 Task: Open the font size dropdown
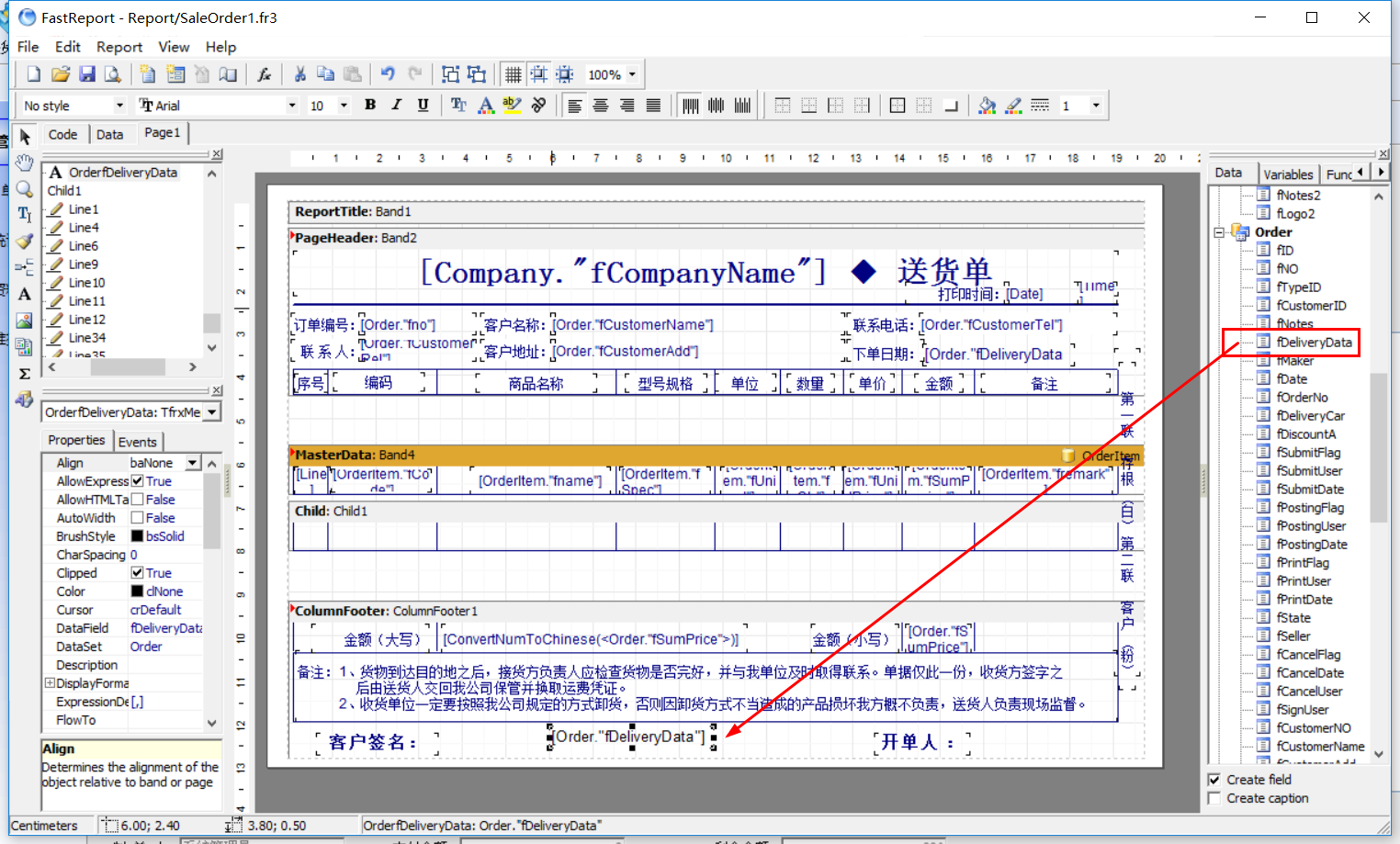pyautogui.click(x=344, y=106)
